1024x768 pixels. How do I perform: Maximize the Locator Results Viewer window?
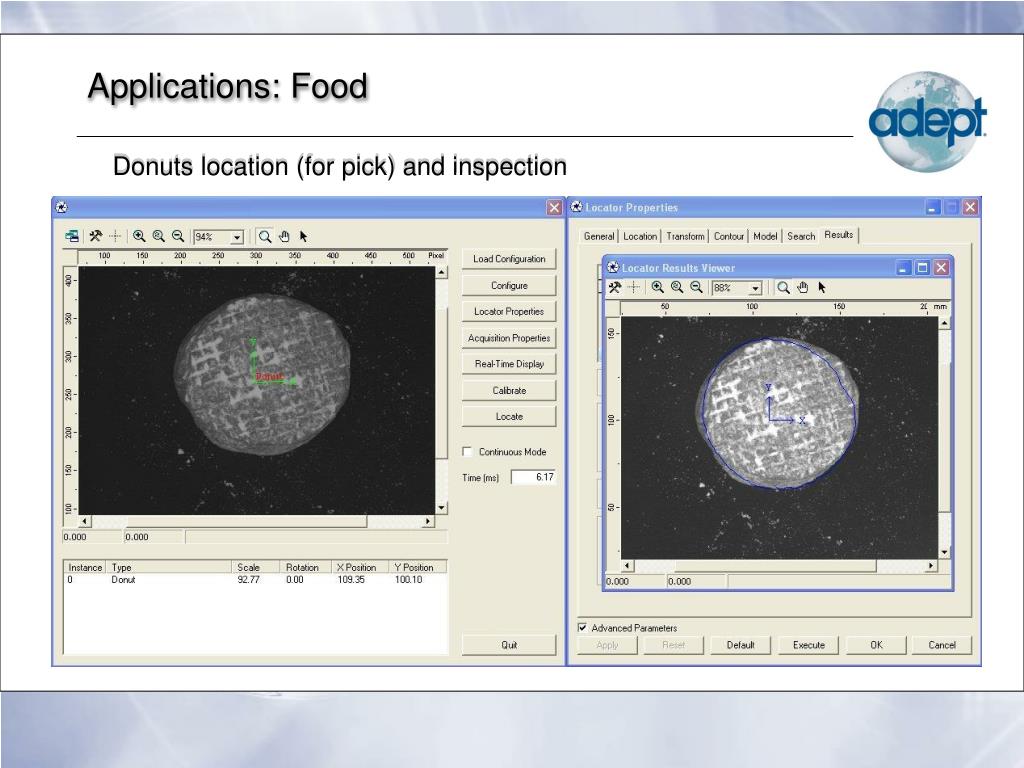(x=922, y=268)
